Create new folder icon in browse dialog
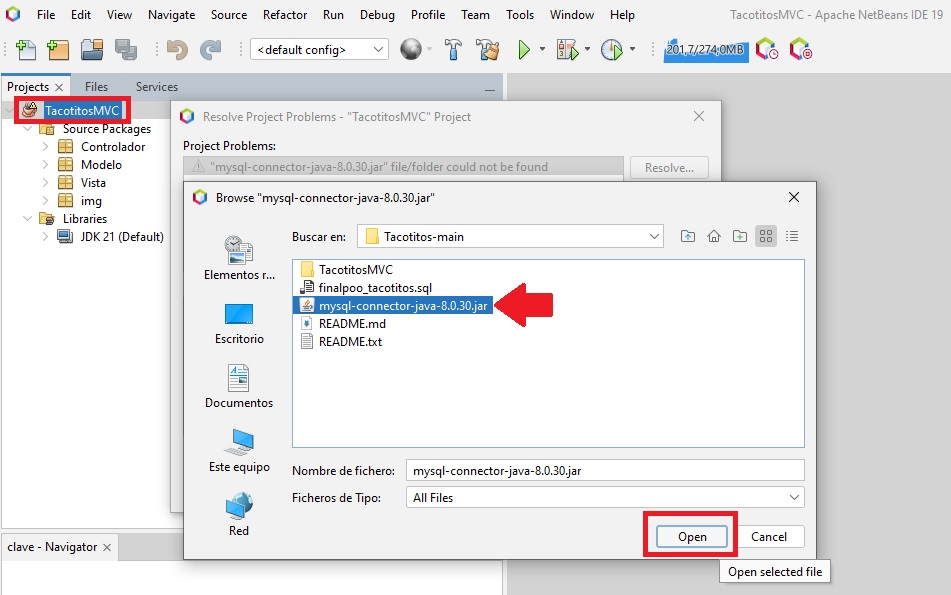 tap(740, 236)
